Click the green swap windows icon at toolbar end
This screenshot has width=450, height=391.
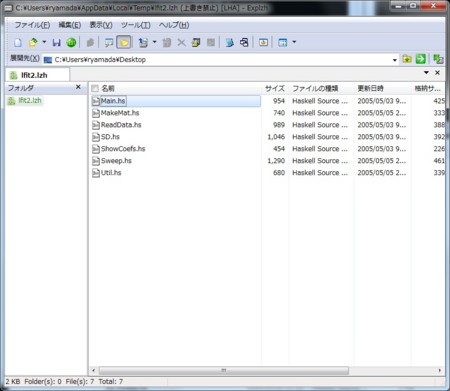[438, 59]
